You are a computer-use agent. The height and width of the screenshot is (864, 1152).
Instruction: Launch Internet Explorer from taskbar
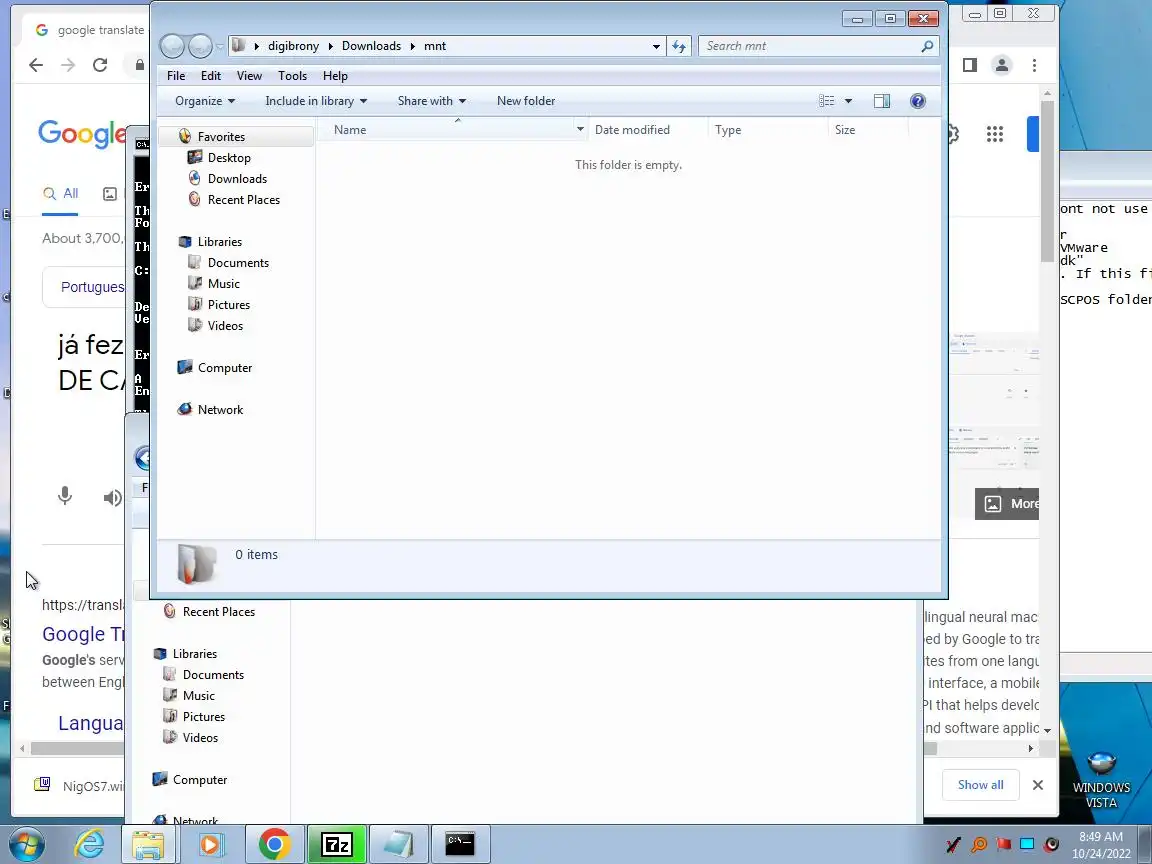pos(89,845)
